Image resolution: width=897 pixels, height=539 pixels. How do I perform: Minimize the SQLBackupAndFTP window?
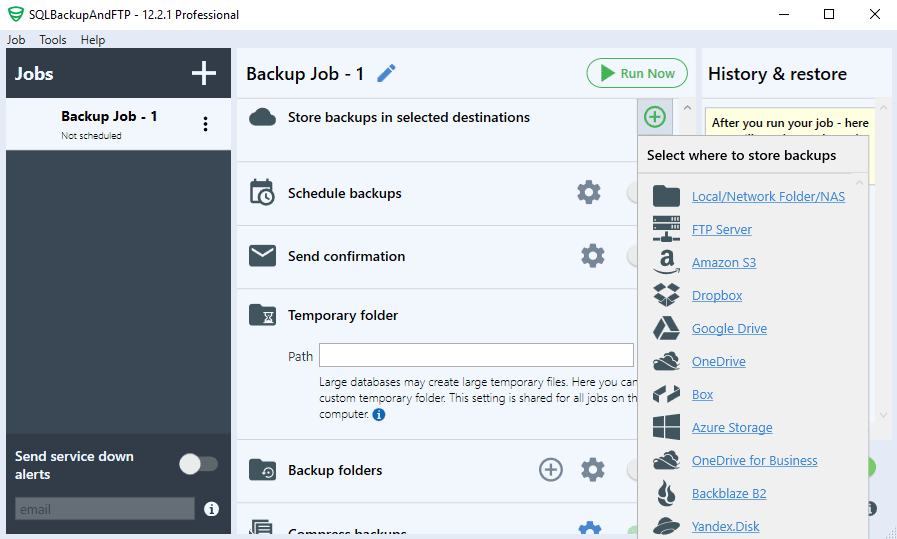coord(784,14)
